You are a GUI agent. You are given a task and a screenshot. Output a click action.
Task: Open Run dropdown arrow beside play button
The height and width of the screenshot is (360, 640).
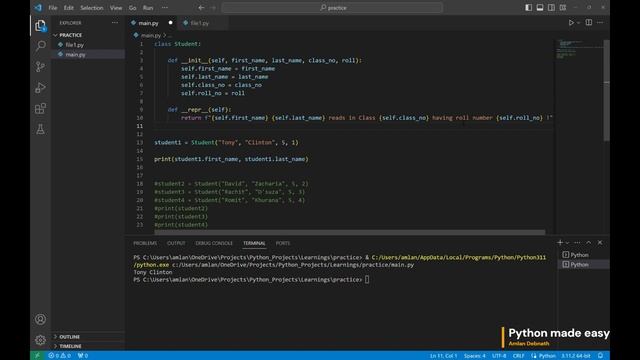tap(578, 23)
